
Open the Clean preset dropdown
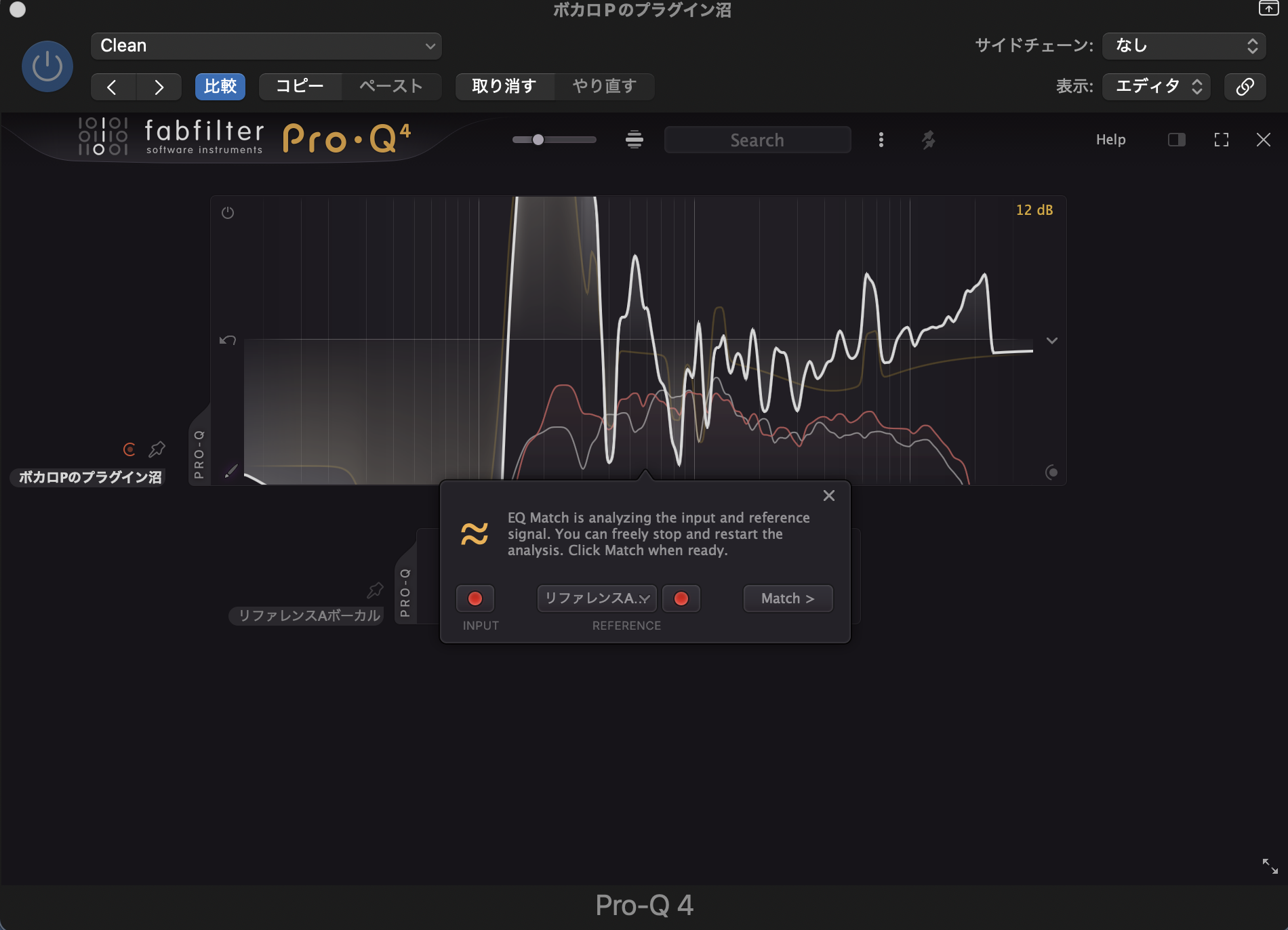point(266,46)
